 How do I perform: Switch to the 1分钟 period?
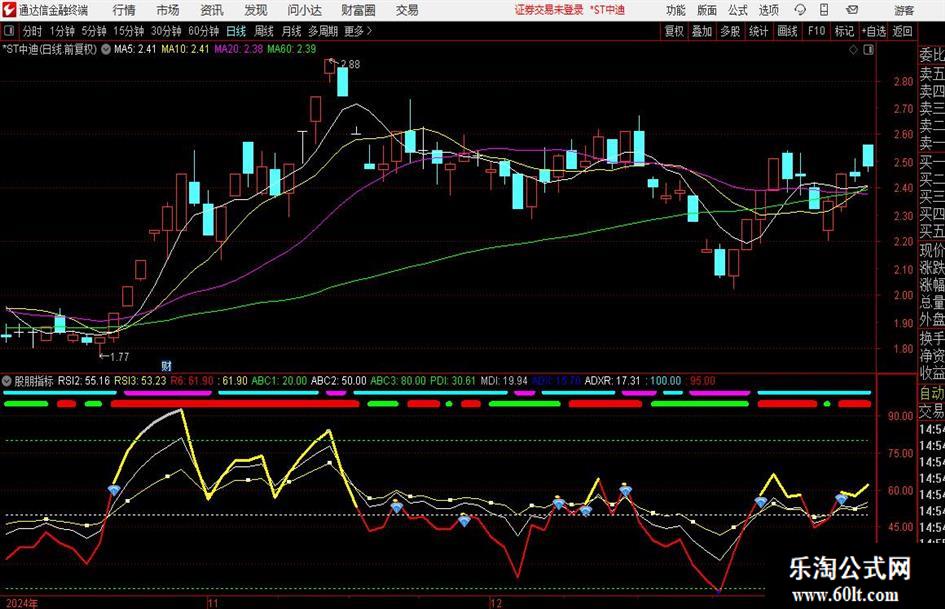pos(62,31)
